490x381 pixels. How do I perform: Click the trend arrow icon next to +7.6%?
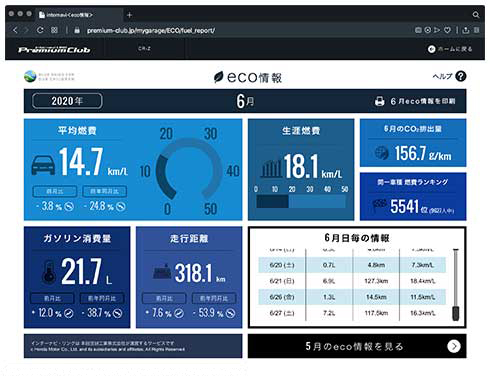179,313
